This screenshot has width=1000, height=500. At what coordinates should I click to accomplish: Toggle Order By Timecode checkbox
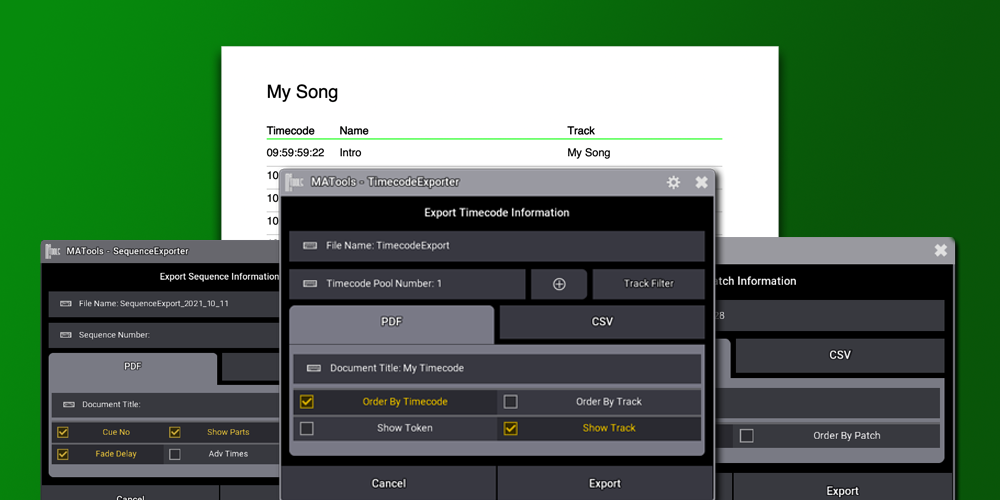coord(307,402)
